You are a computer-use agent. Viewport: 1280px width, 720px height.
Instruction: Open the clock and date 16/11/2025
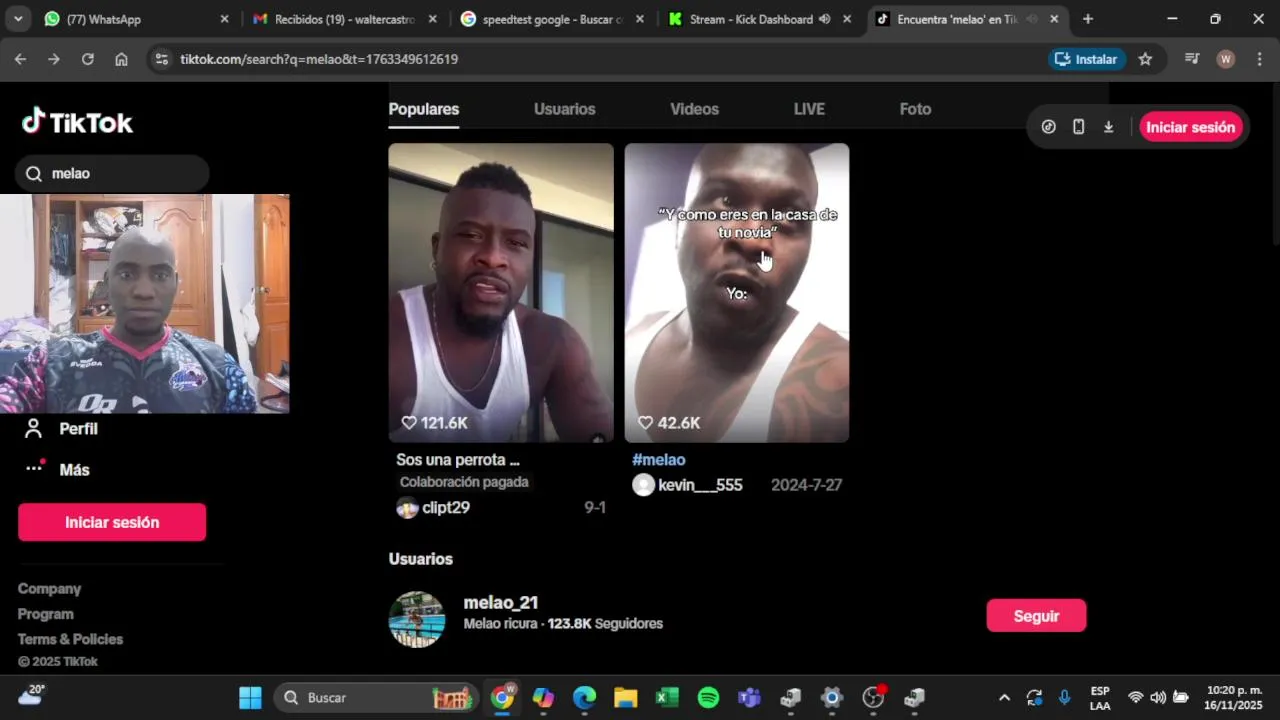tap(1233, 697)
